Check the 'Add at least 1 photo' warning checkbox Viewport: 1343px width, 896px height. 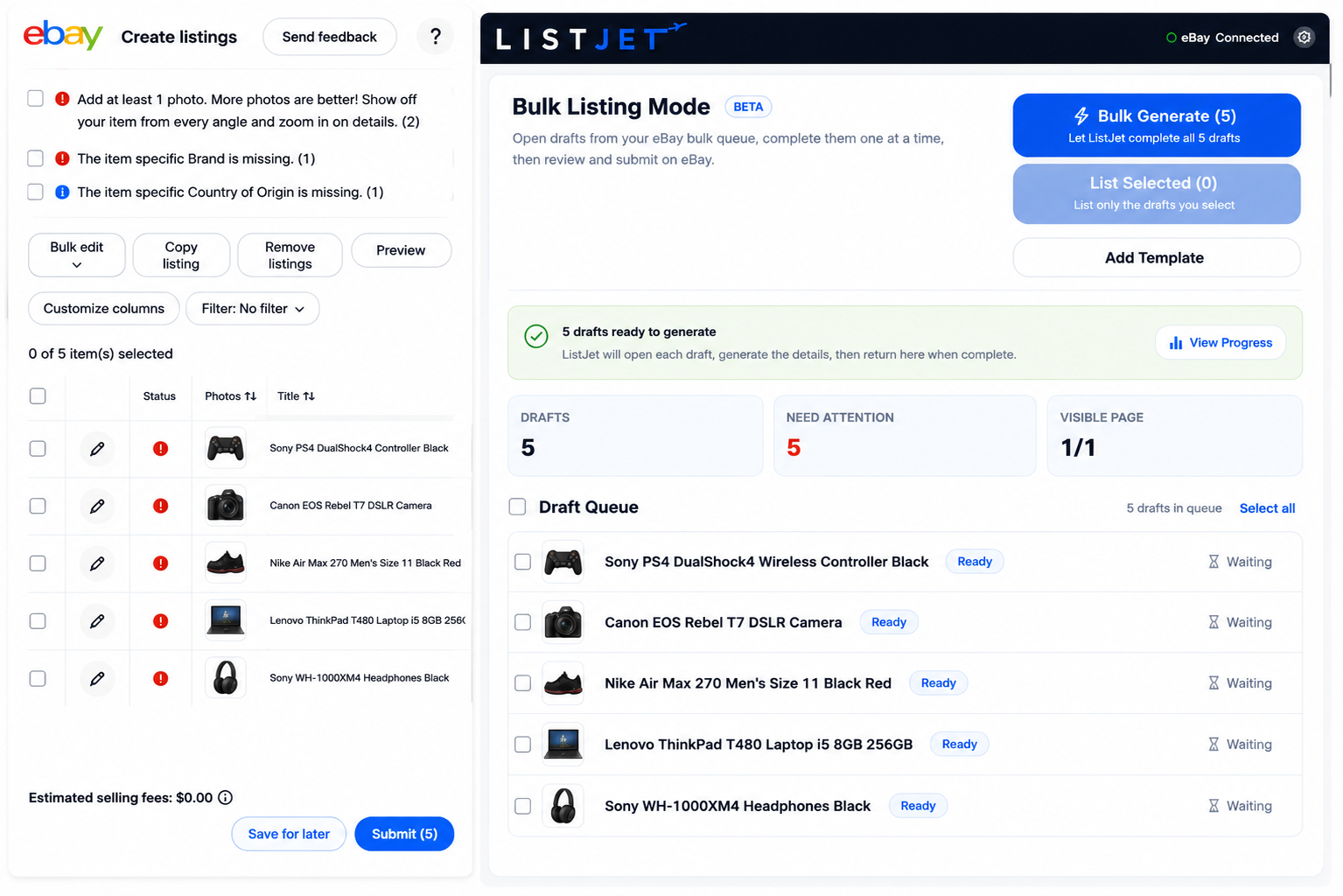(x=35, y=98)
